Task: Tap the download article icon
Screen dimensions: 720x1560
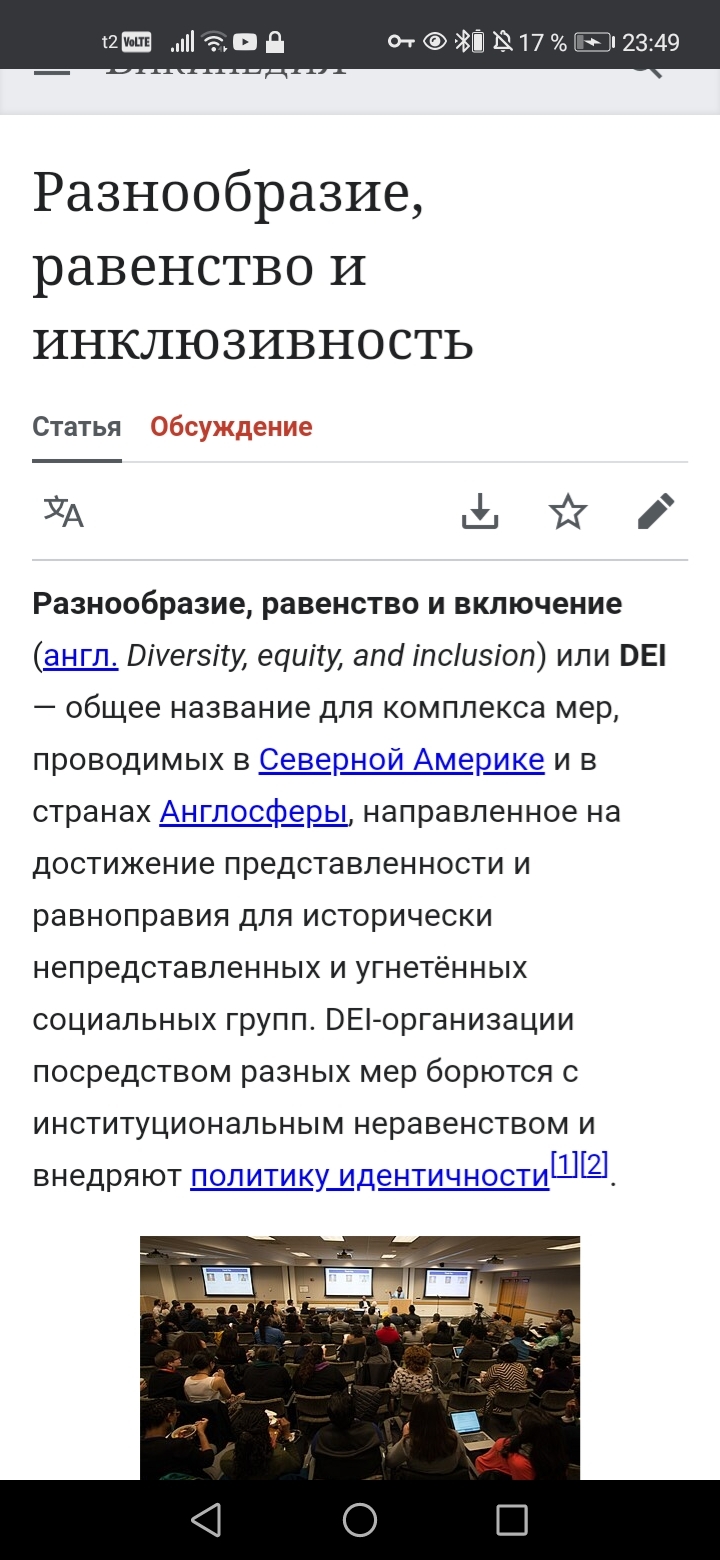Action: pos(480,512)
